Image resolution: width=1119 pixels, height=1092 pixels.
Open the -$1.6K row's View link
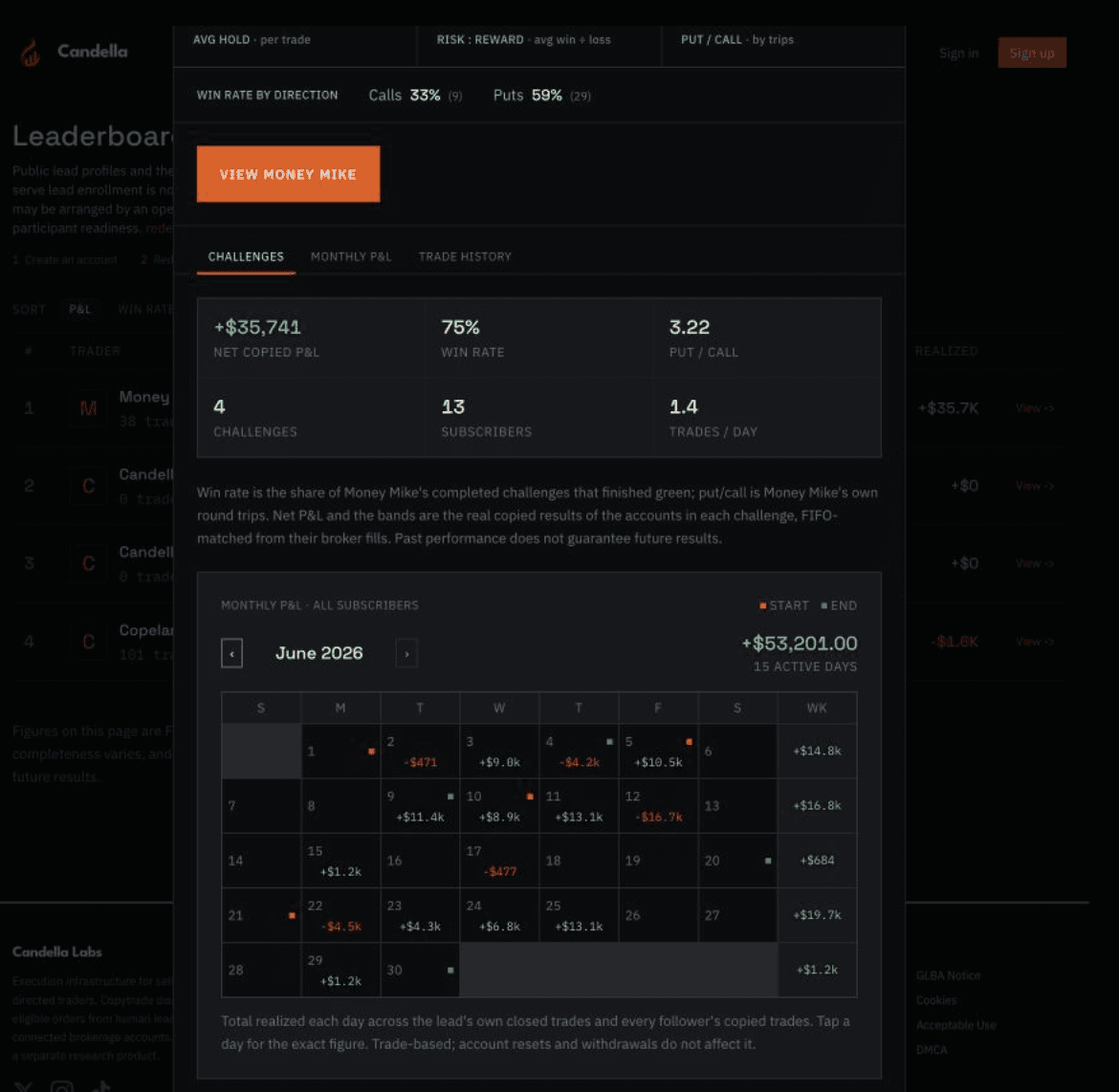coord(1034,642)
